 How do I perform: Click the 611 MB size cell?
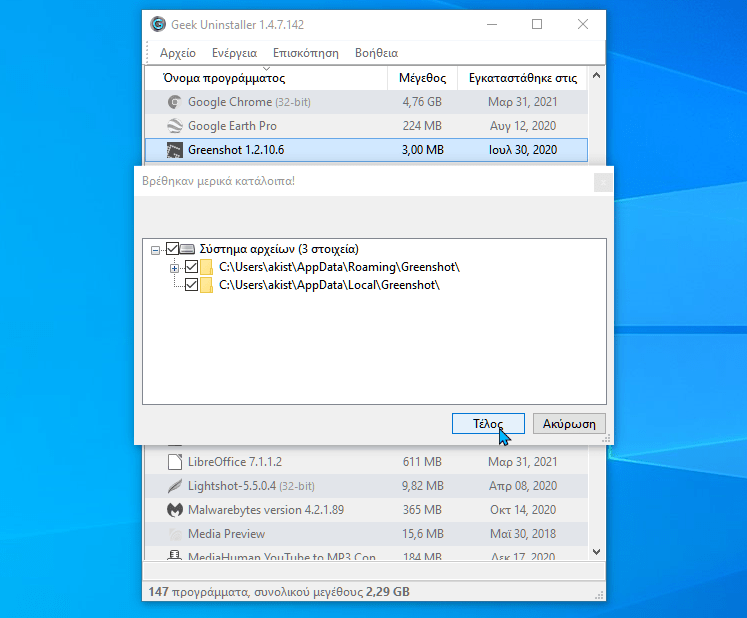click(x=422, y=462)
